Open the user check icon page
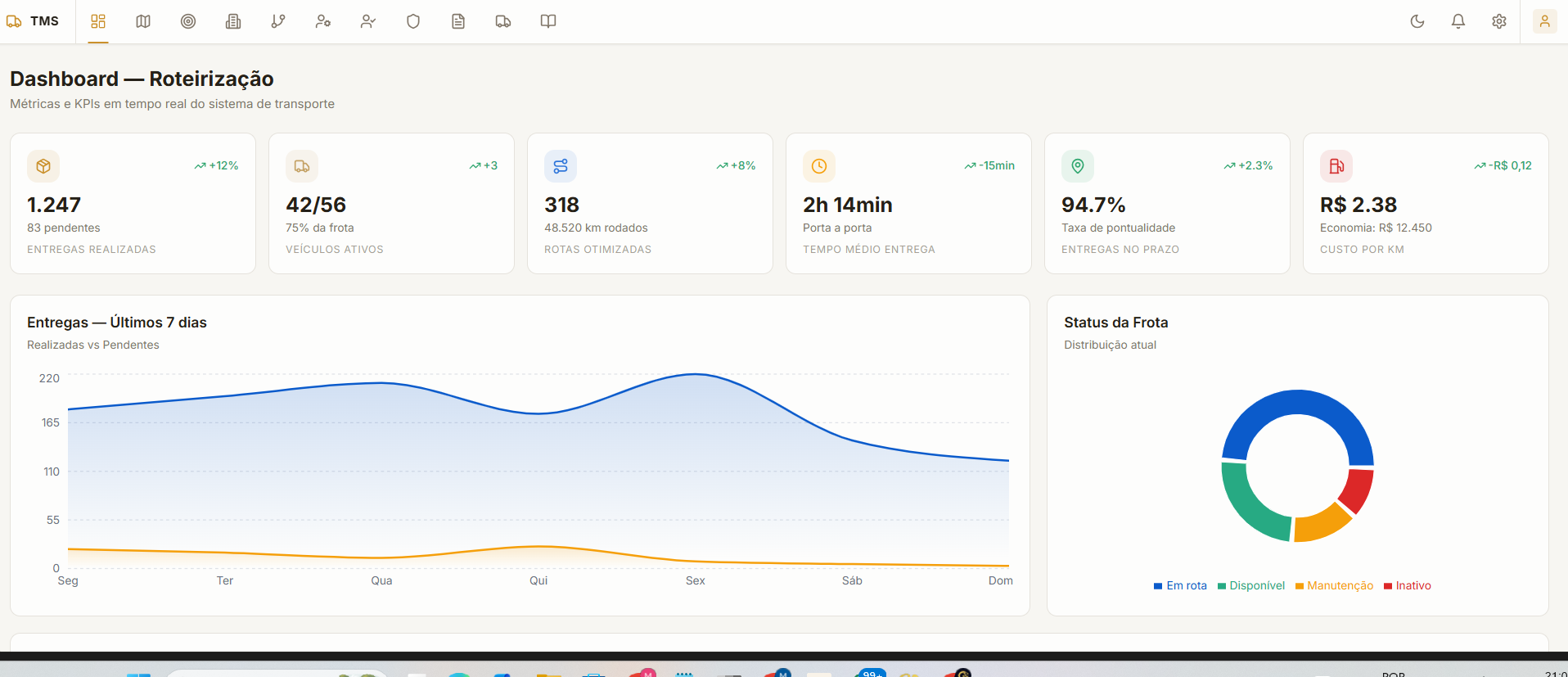 coord(368,21)
